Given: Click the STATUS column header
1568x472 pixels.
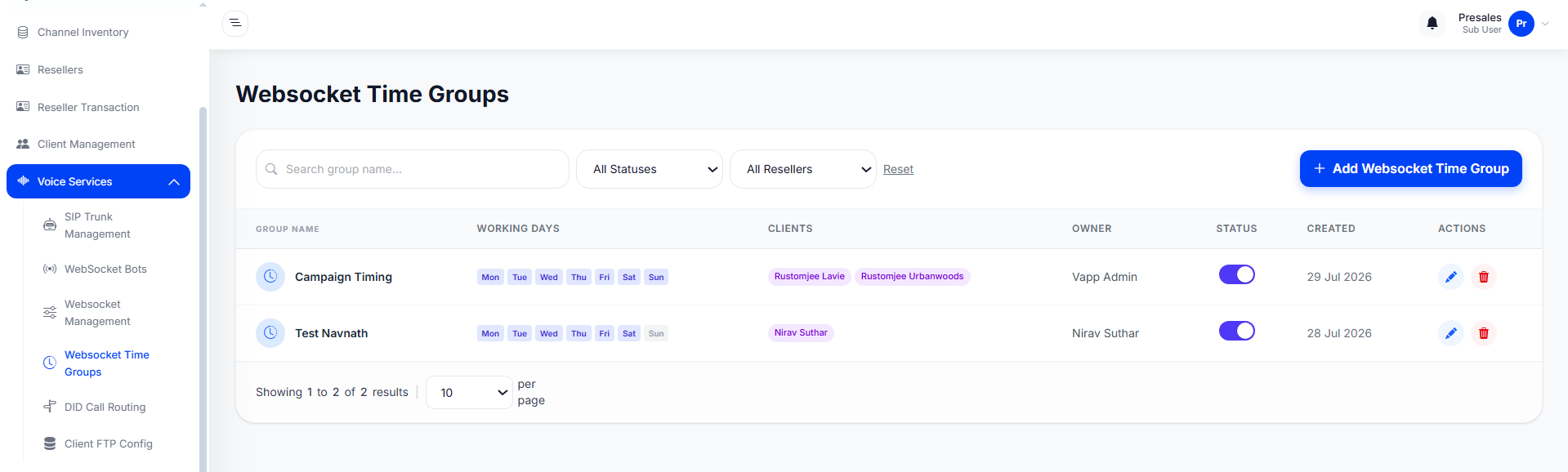Looking at the screenshot, I should coord(1236,229).
